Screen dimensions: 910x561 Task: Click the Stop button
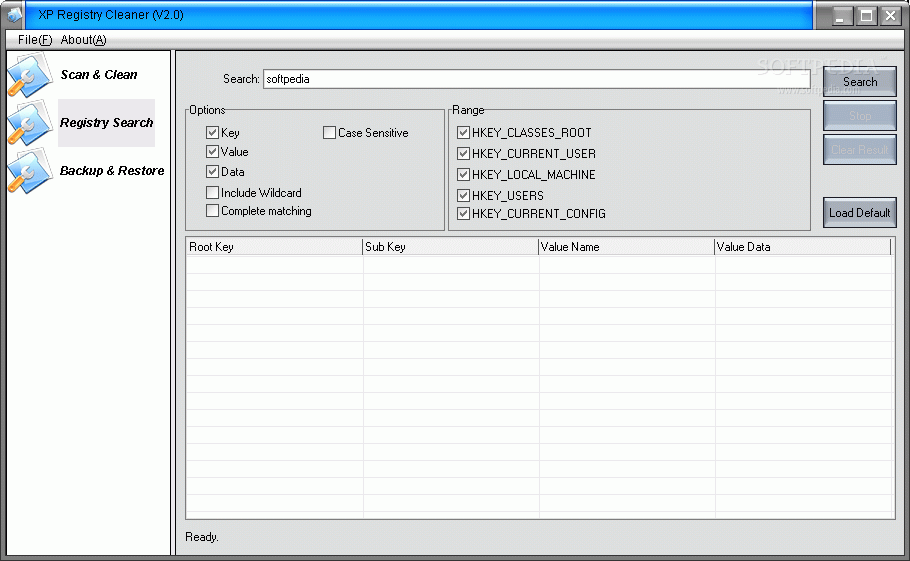point(860,115)
